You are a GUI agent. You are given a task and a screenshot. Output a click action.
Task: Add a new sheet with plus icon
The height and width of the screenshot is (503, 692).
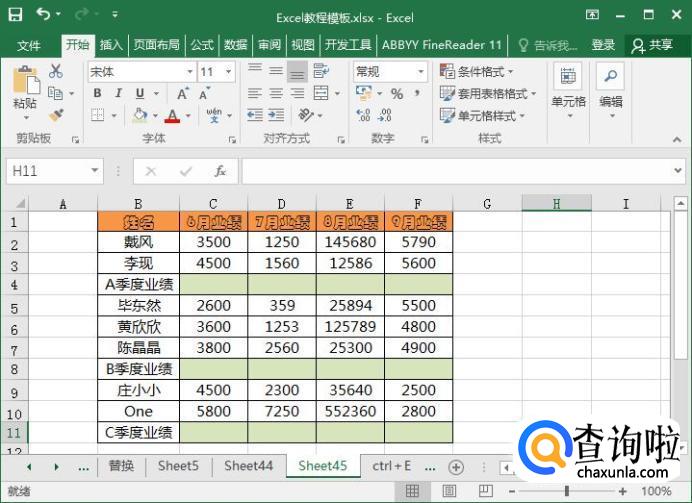[x=456, y=467]
